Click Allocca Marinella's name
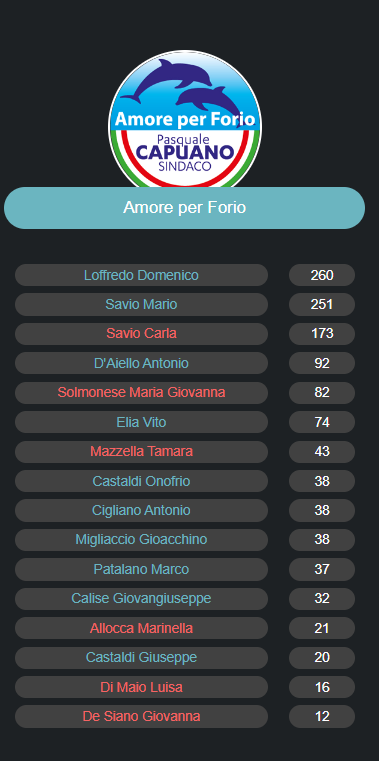 coord(141,628)
